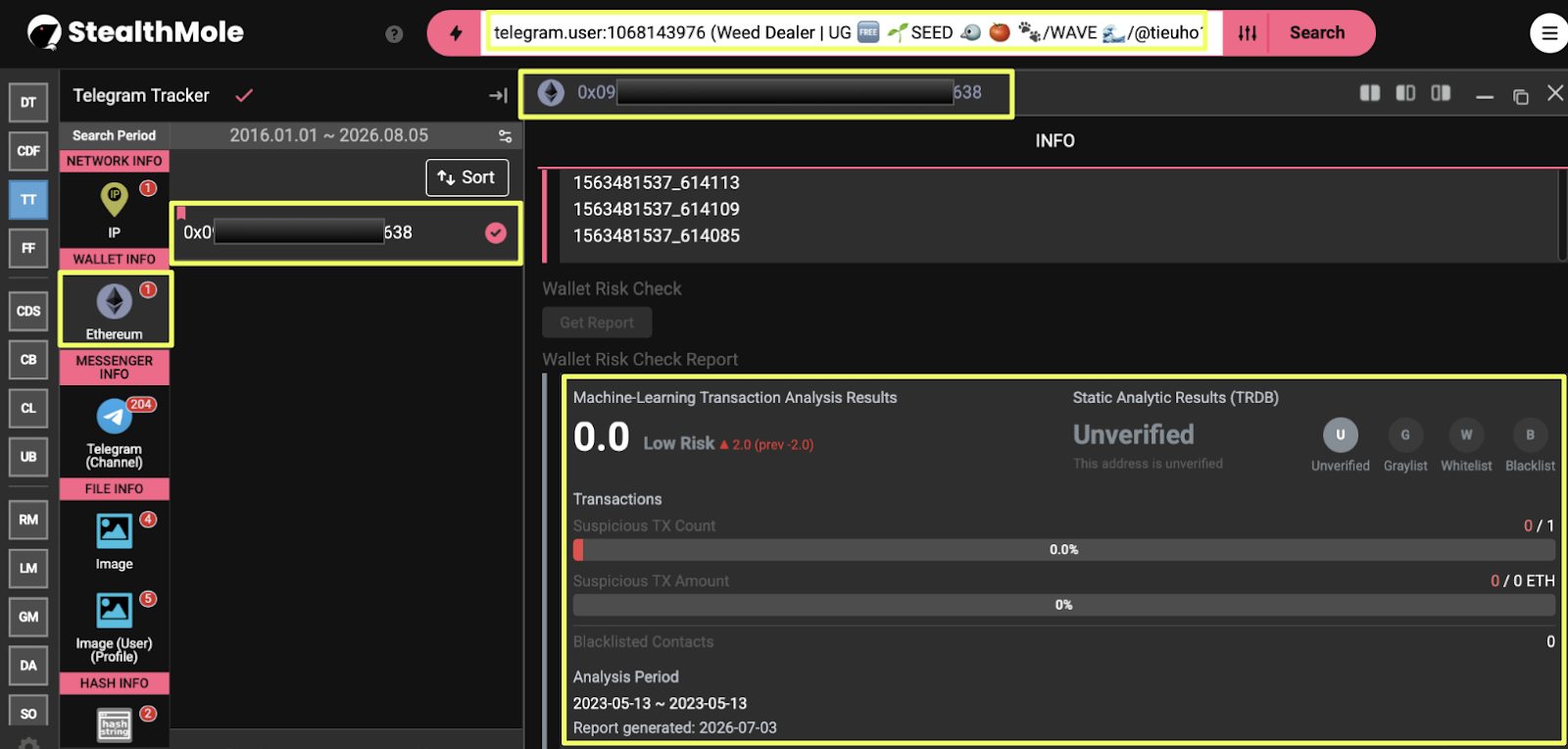This screenshot has height=749, width=1568.
Task: Open the hamburger main menu
Action: [x=1548, y=33]
